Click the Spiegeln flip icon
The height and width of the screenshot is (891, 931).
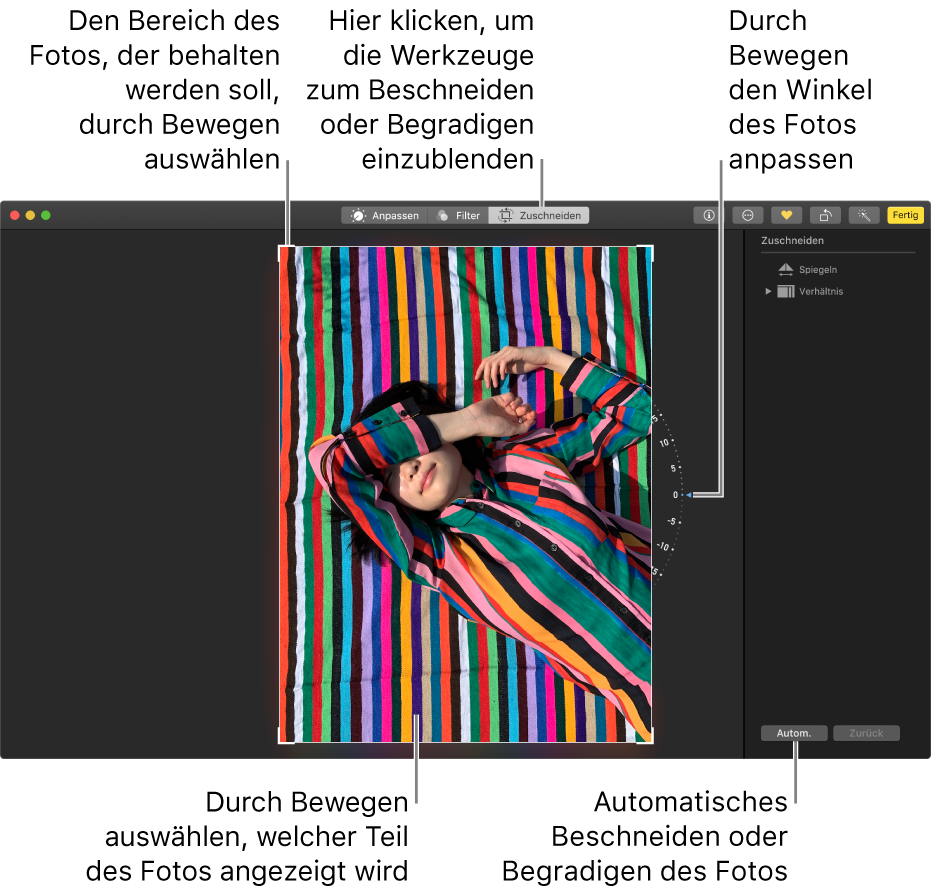click(786, 269)
